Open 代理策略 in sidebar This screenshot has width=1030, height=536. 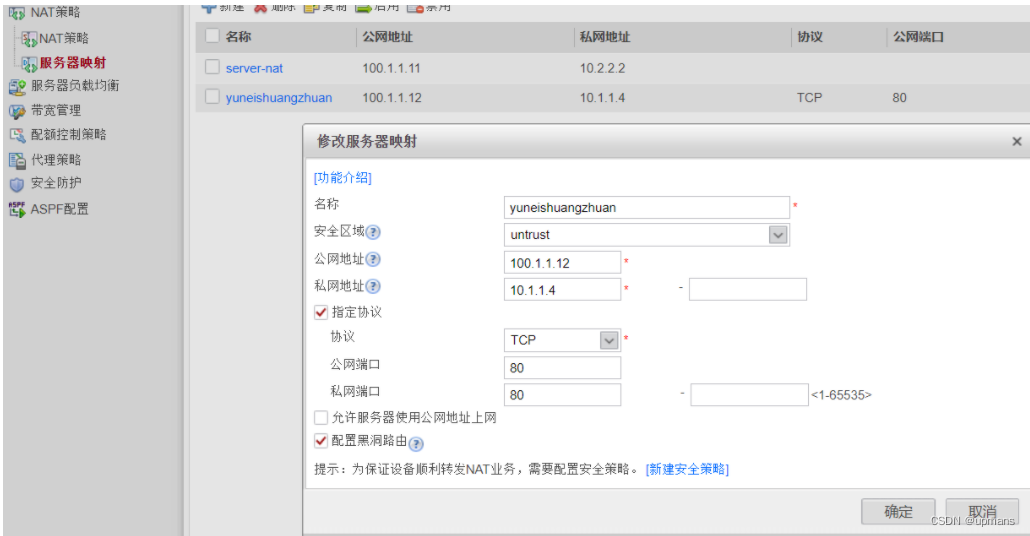coord(56,160)
